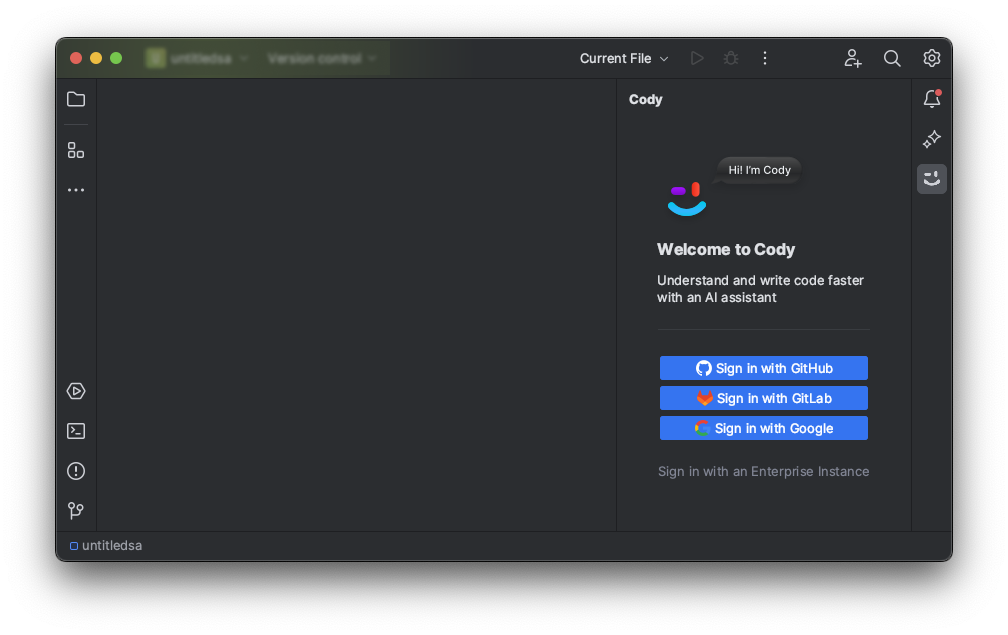Open Search Everywhere magnifier
The height and width of the screenshot is (635, 1008).
click(892, 58)
